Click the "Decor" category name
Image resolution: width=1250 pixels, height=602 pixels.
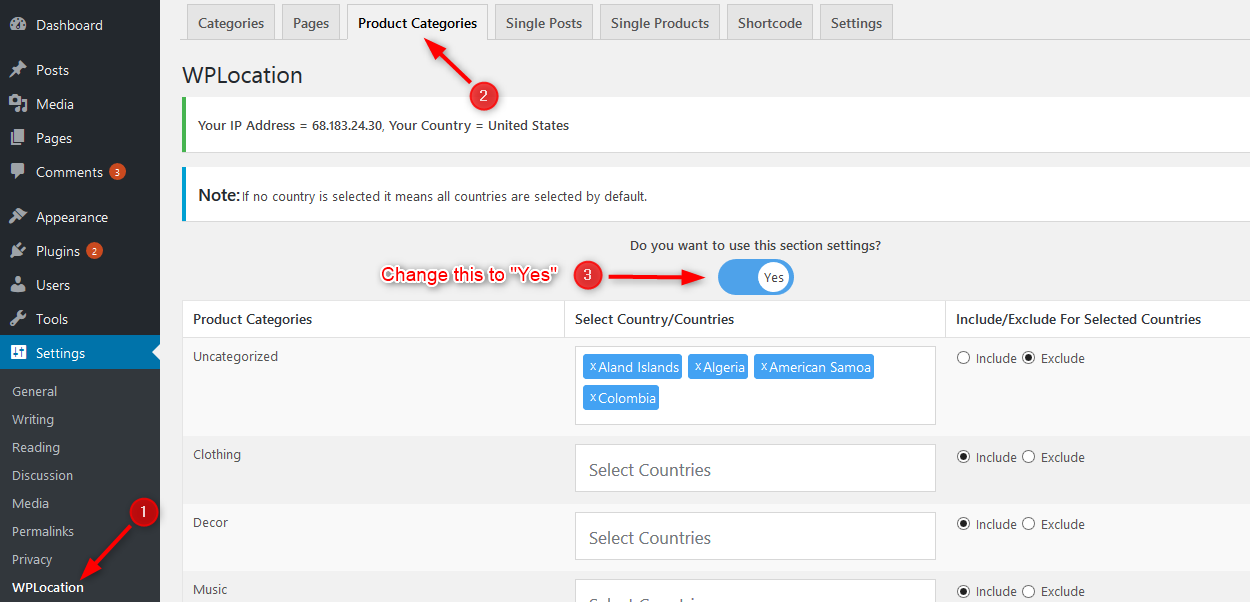click(x=211, y=522)
